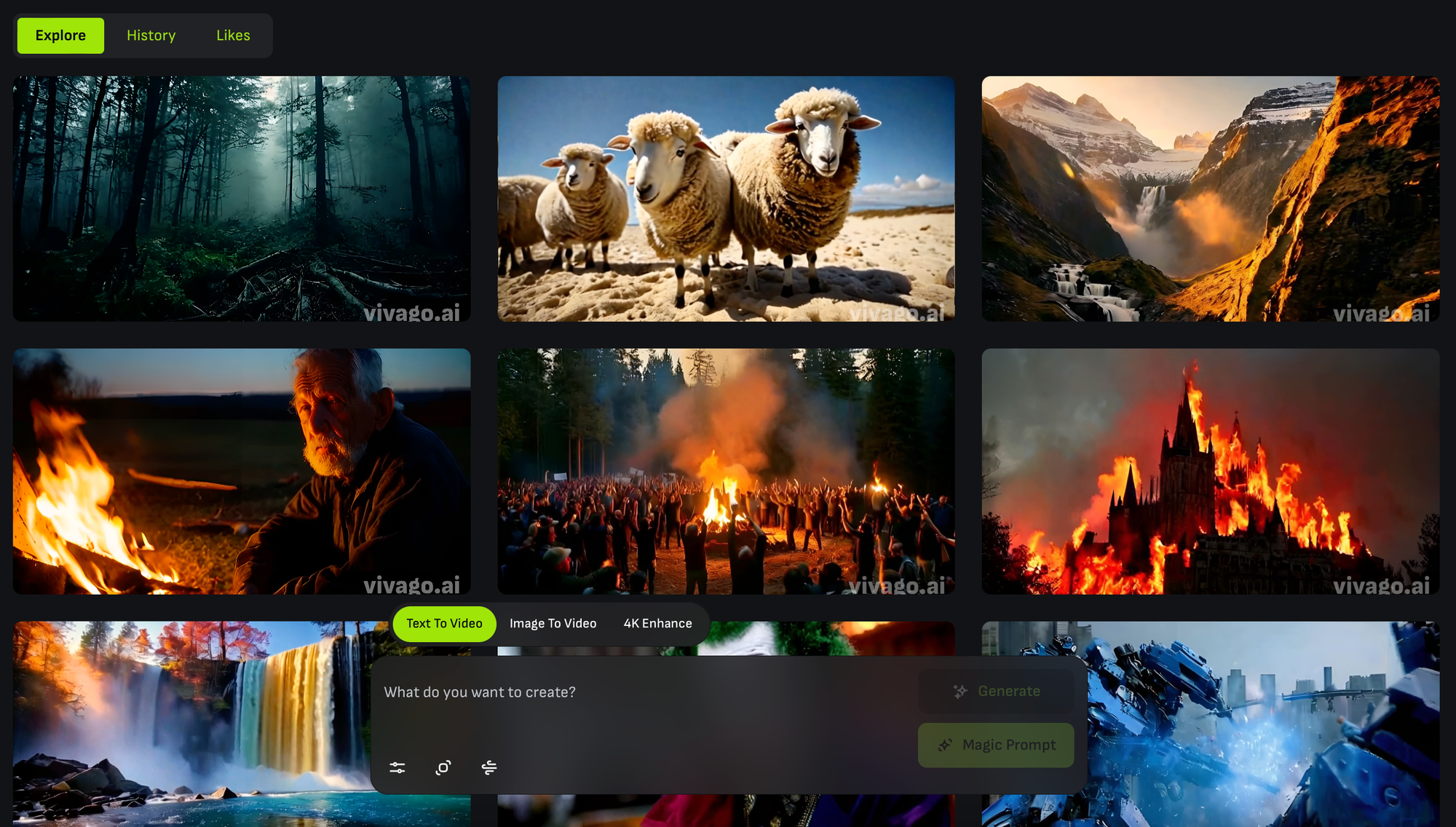This screenshot has width=1456, height=827.
Task: Open the rainbow waterfall video
Action: (x=192, y=724)
